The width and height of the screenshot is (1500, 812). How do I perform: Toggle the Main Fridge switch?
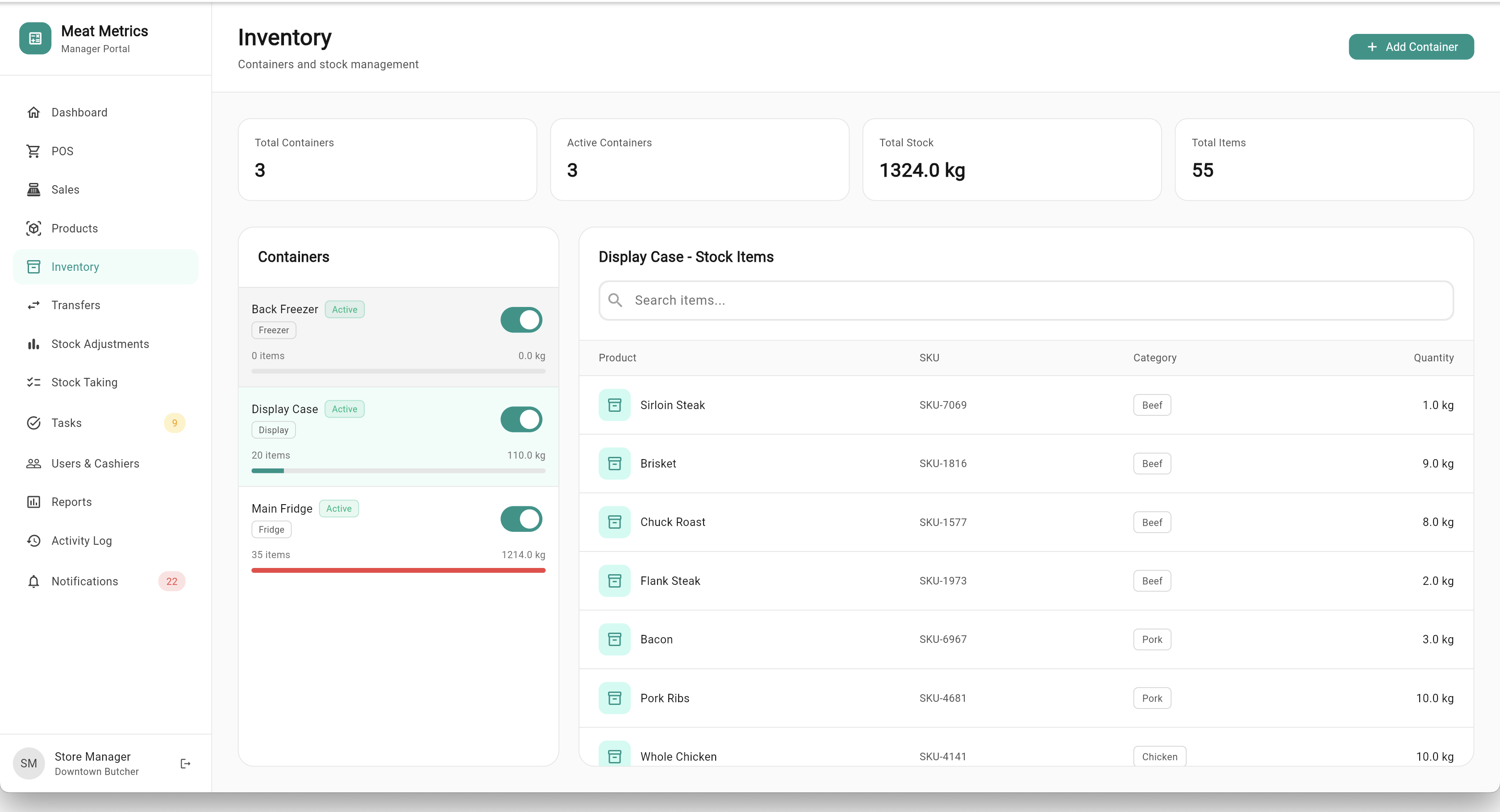pyautogui.click(x=520, y=518)
